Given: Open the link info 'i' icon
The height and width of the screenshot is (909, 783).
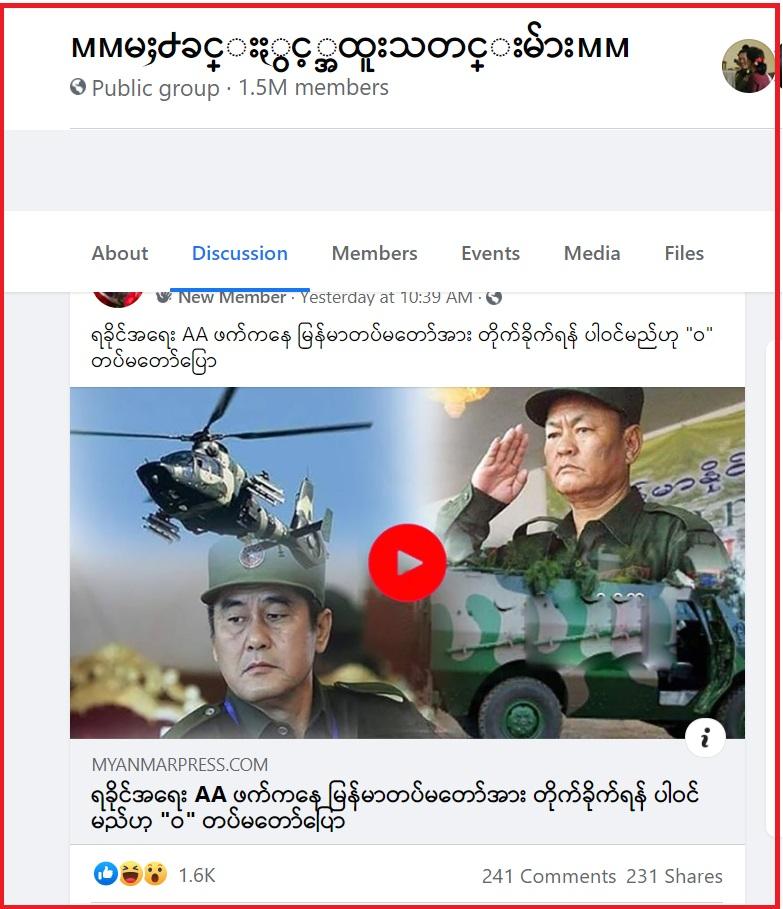Looking at the screenshot, I should point(705,738).
